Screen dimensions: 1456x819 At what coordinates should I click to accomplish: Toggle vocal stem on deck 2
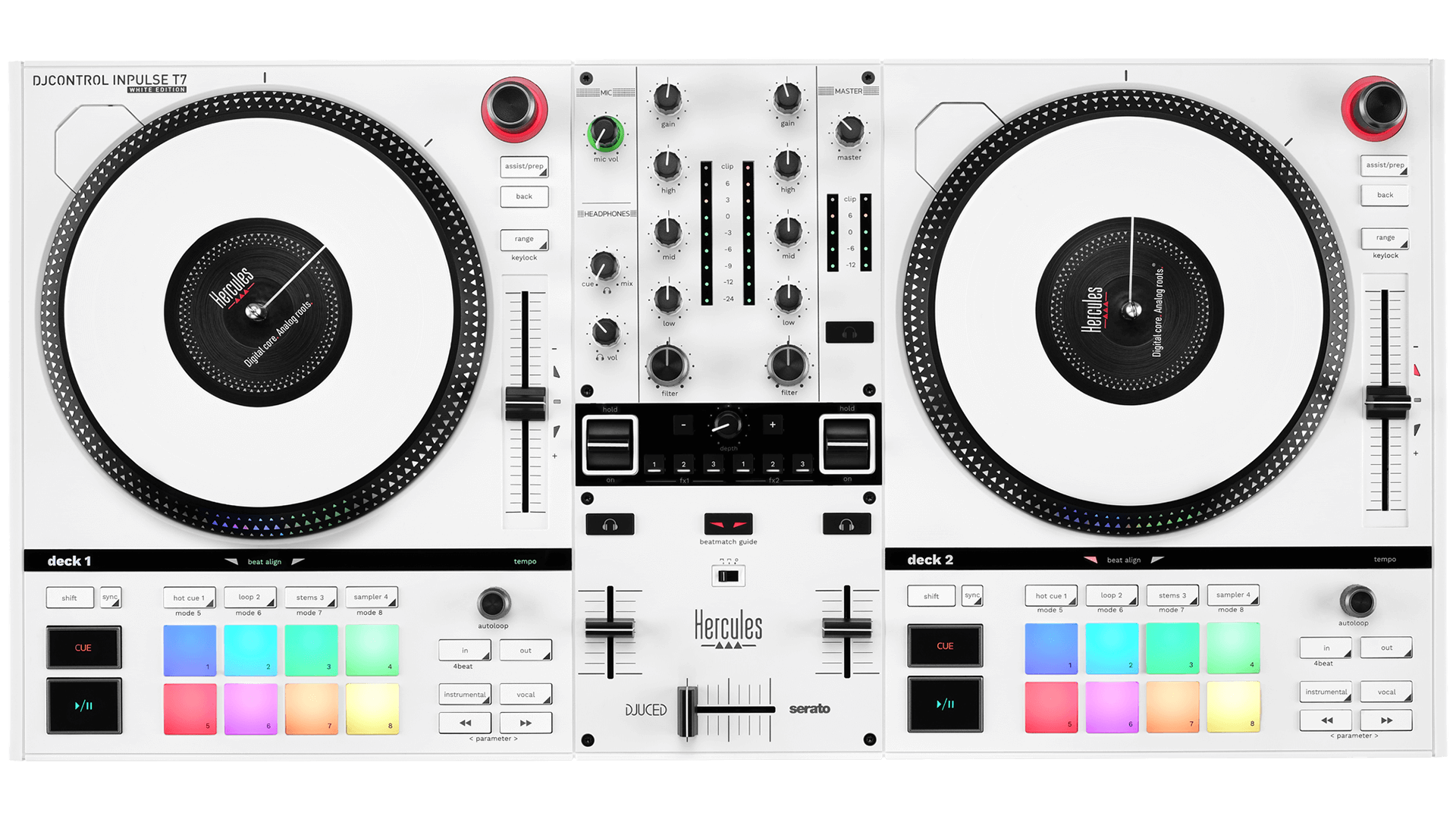[1386, 692]
